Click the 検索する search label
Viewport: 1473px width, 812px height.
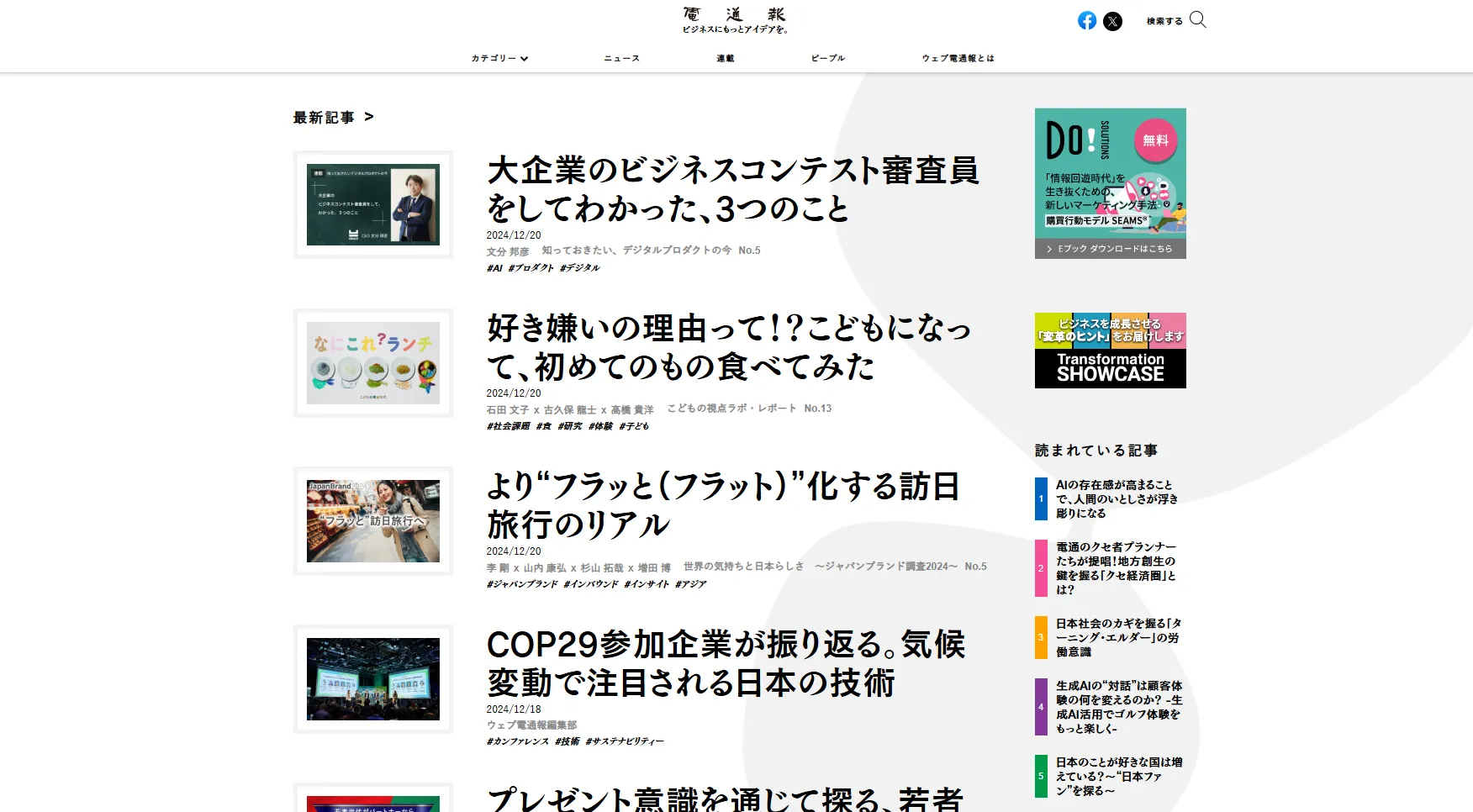[1164, 21]
